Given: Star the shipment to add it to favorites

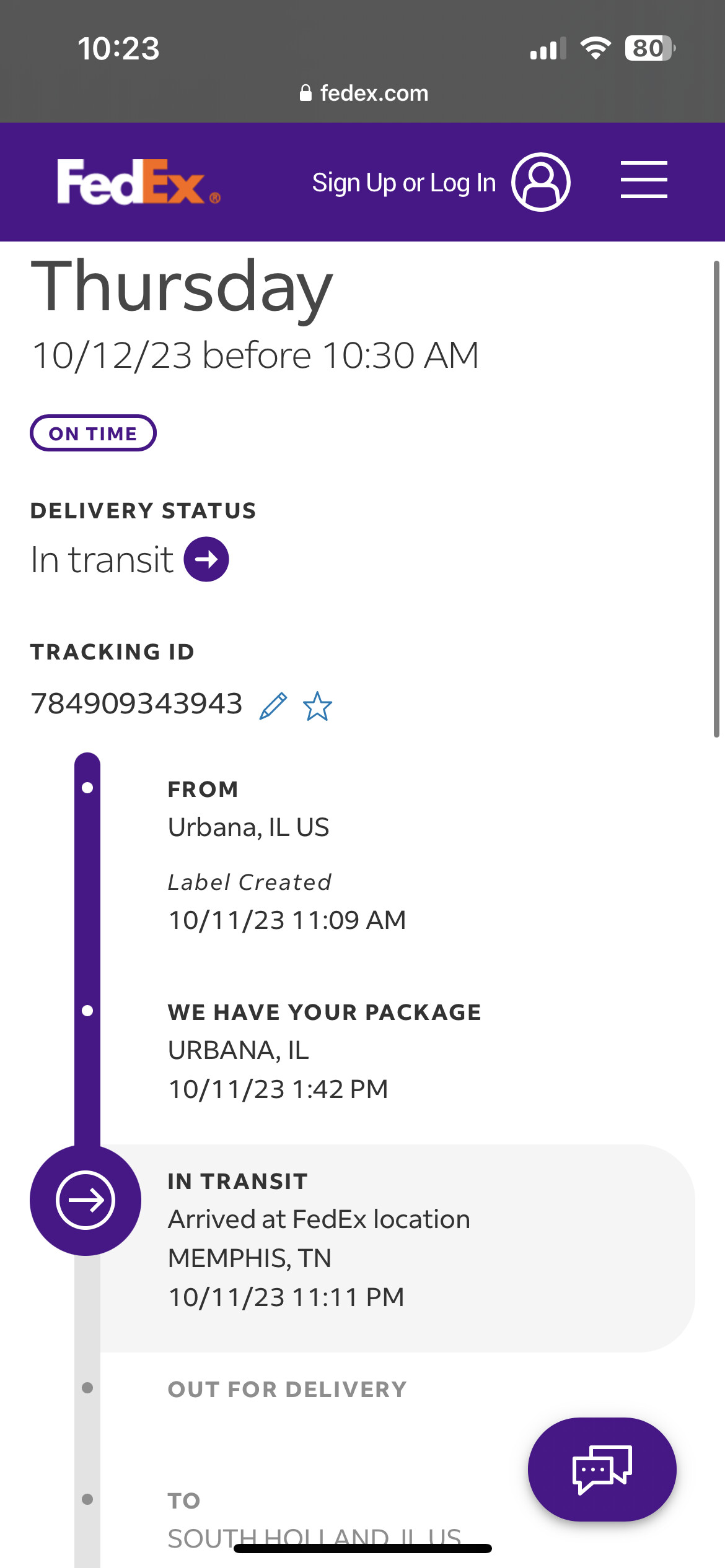Looking at the screenshot, I should tap(317, 706).
